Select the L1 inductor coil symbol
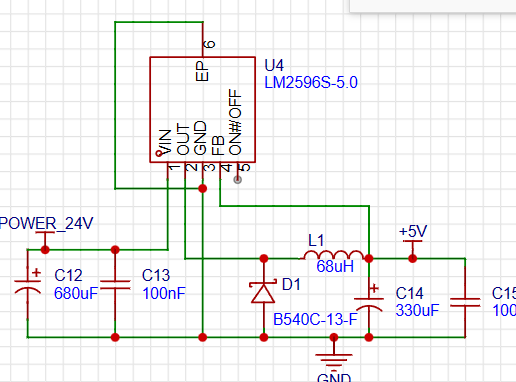The image size is (516, 382). point(334,254)
